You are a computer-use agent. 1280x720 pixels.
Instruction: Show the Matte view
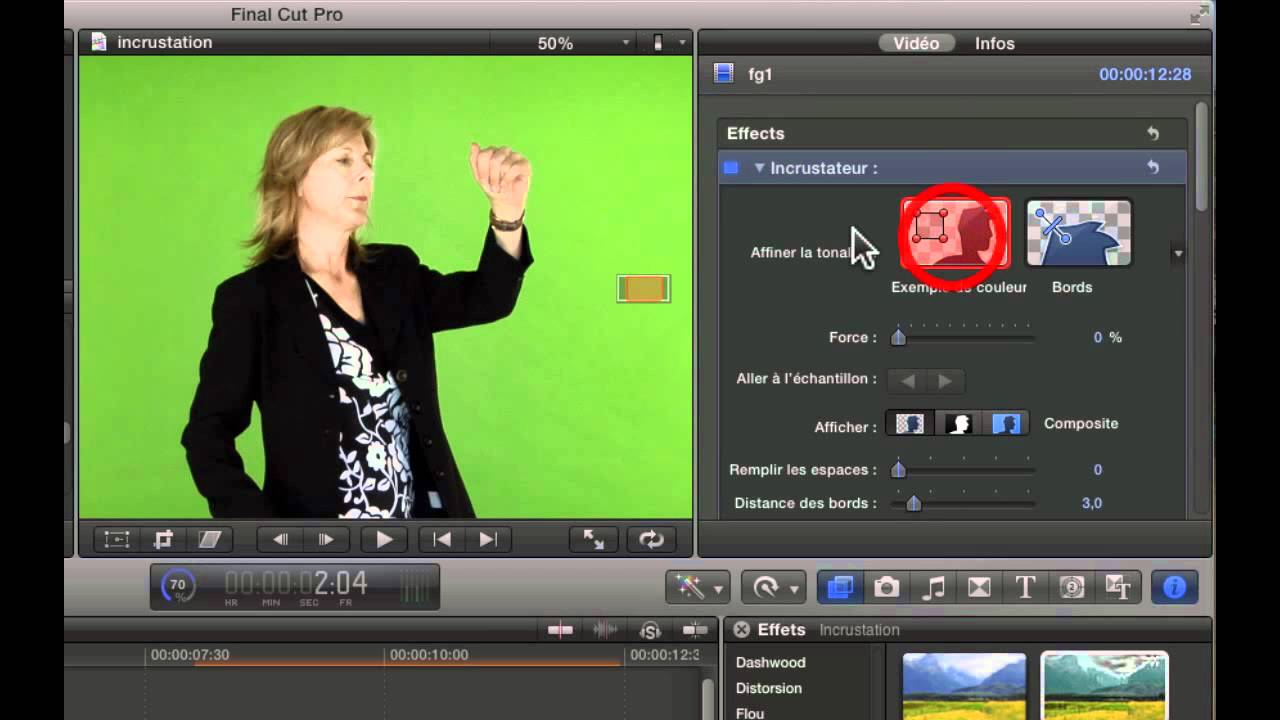click(x=959, y=424)
